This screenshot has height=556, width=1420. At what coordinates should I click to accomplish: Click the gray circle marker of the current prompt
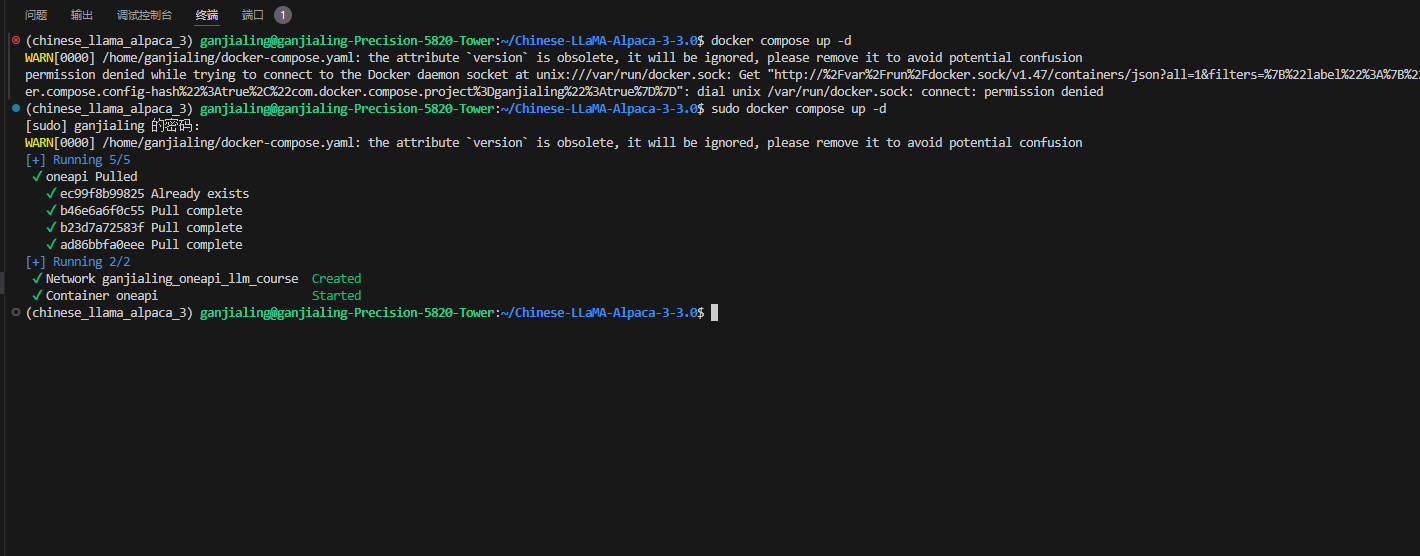[x=15, y=313]
